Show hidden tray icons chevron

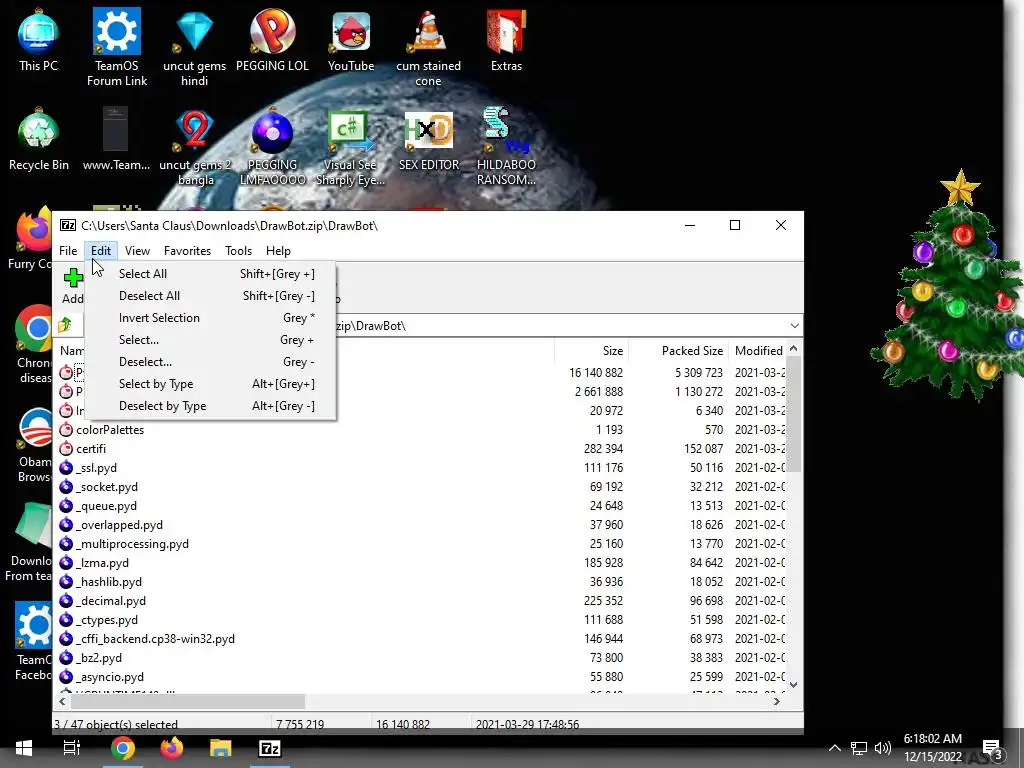[835, 748]
